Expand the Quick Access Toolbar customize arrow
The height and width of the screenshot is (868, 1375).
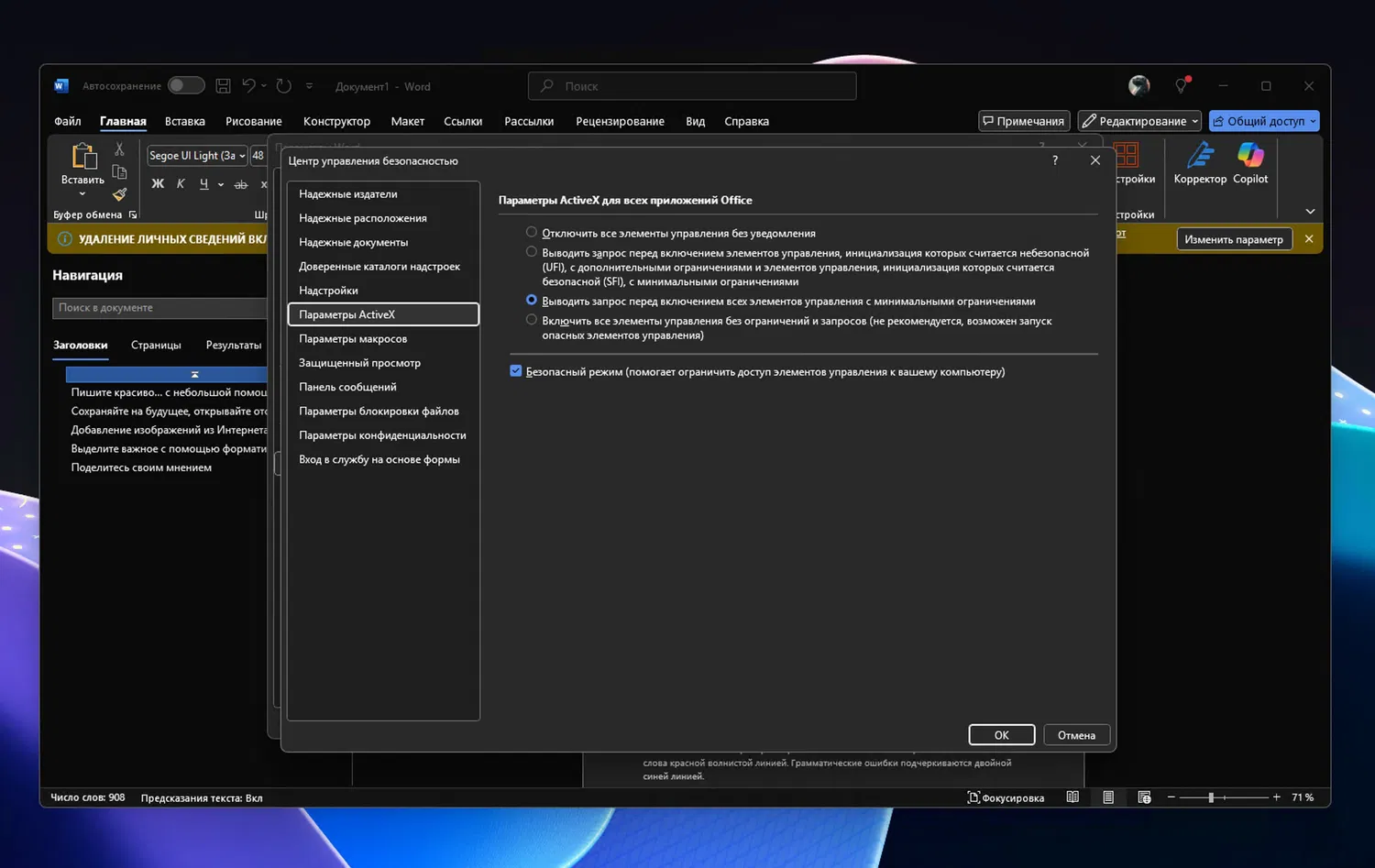coord(309,86)
